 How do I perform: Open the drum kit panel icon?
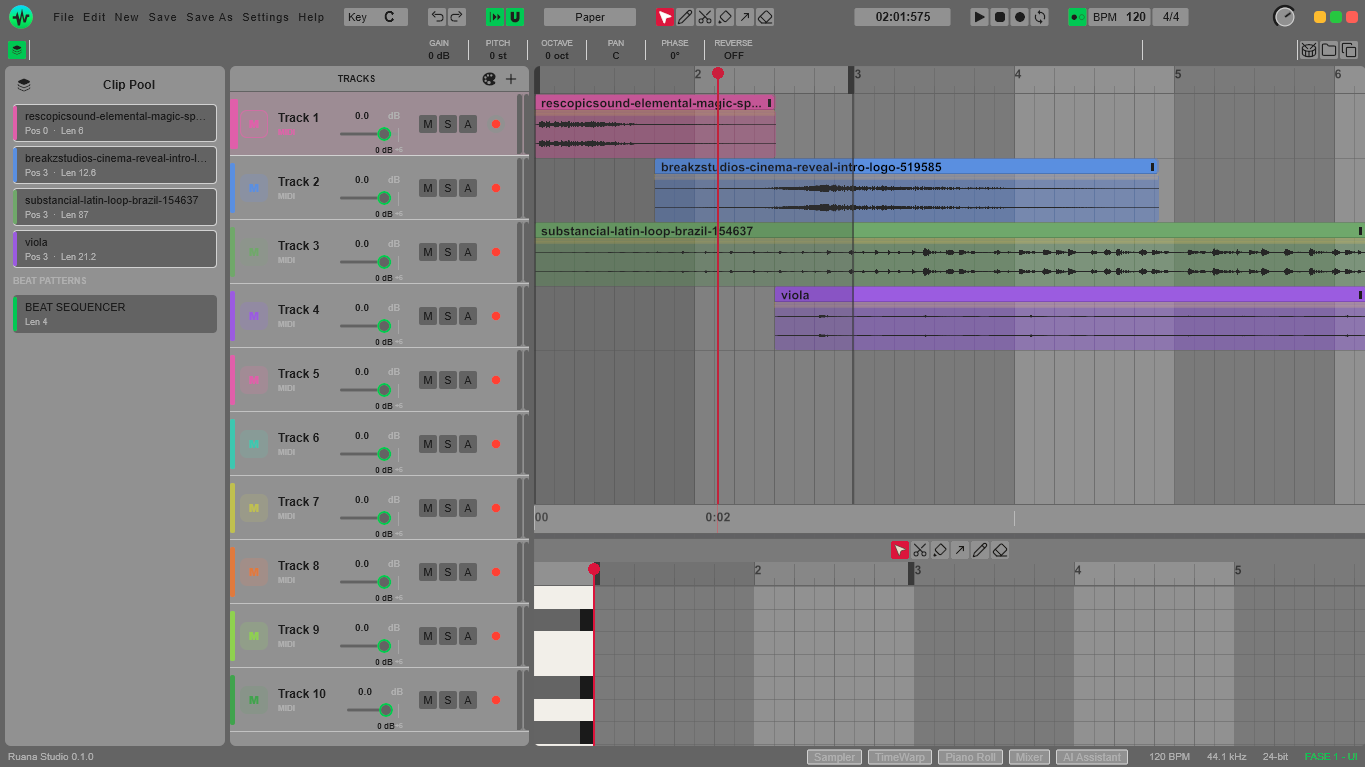coord(1308,50)
